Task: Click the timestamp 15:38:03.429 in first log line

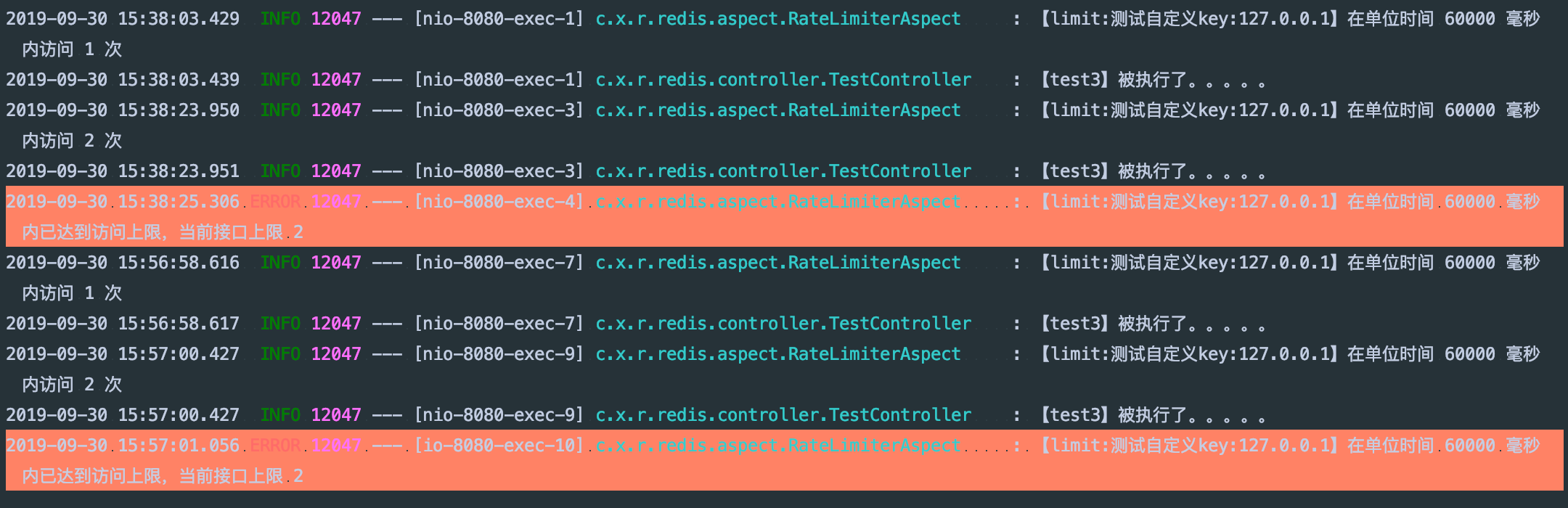Action: pos(179,19)
